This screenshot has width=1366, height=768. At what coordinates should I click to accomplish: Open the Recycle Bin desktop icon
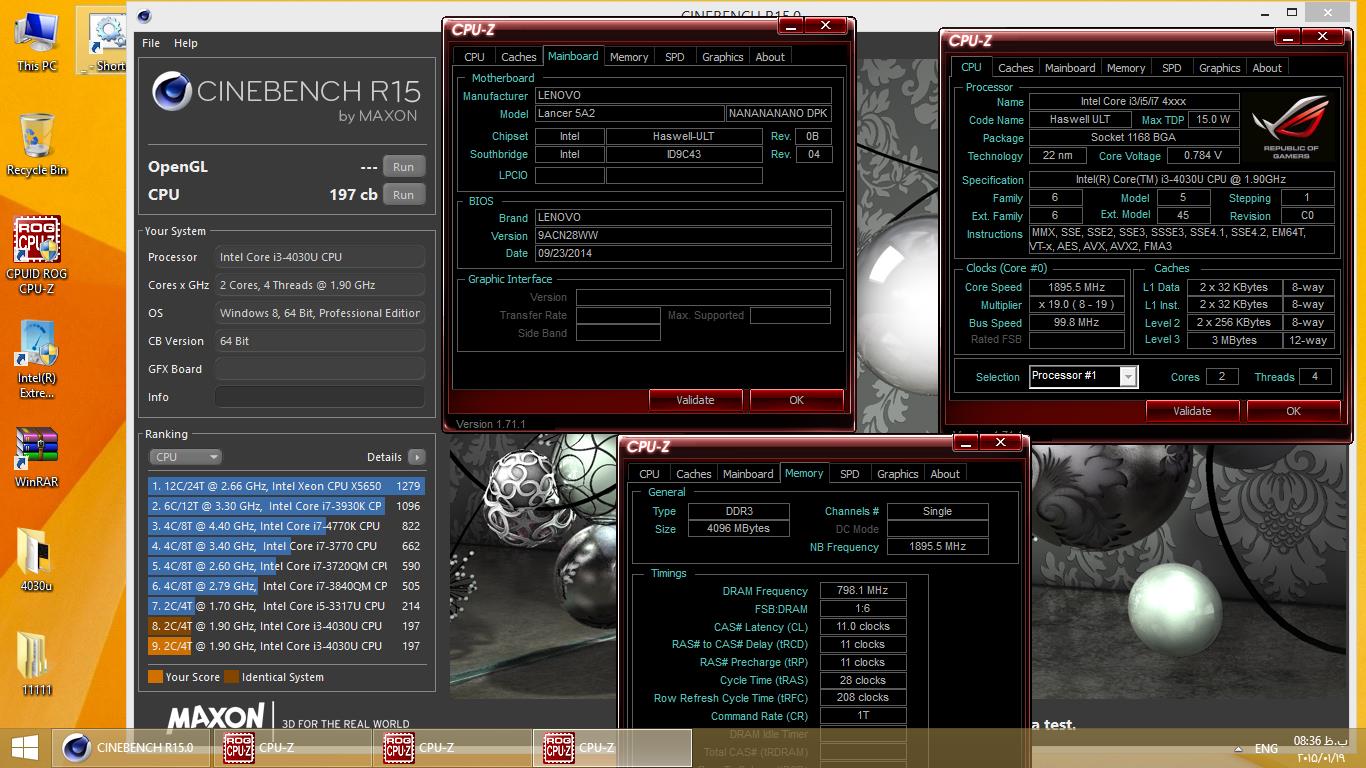pos(37,146)
